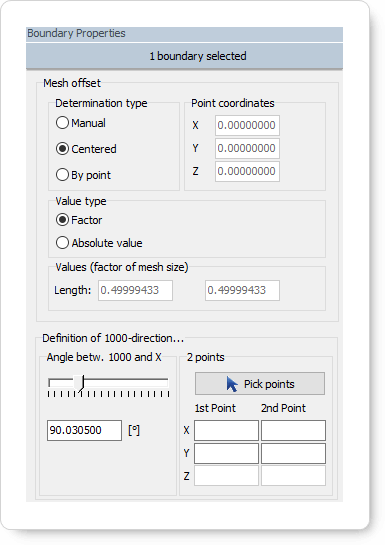Viewport: 385px width, 545px height.
Task: Click the Point coordinates Z field
Action: click(x=247, y=171)
